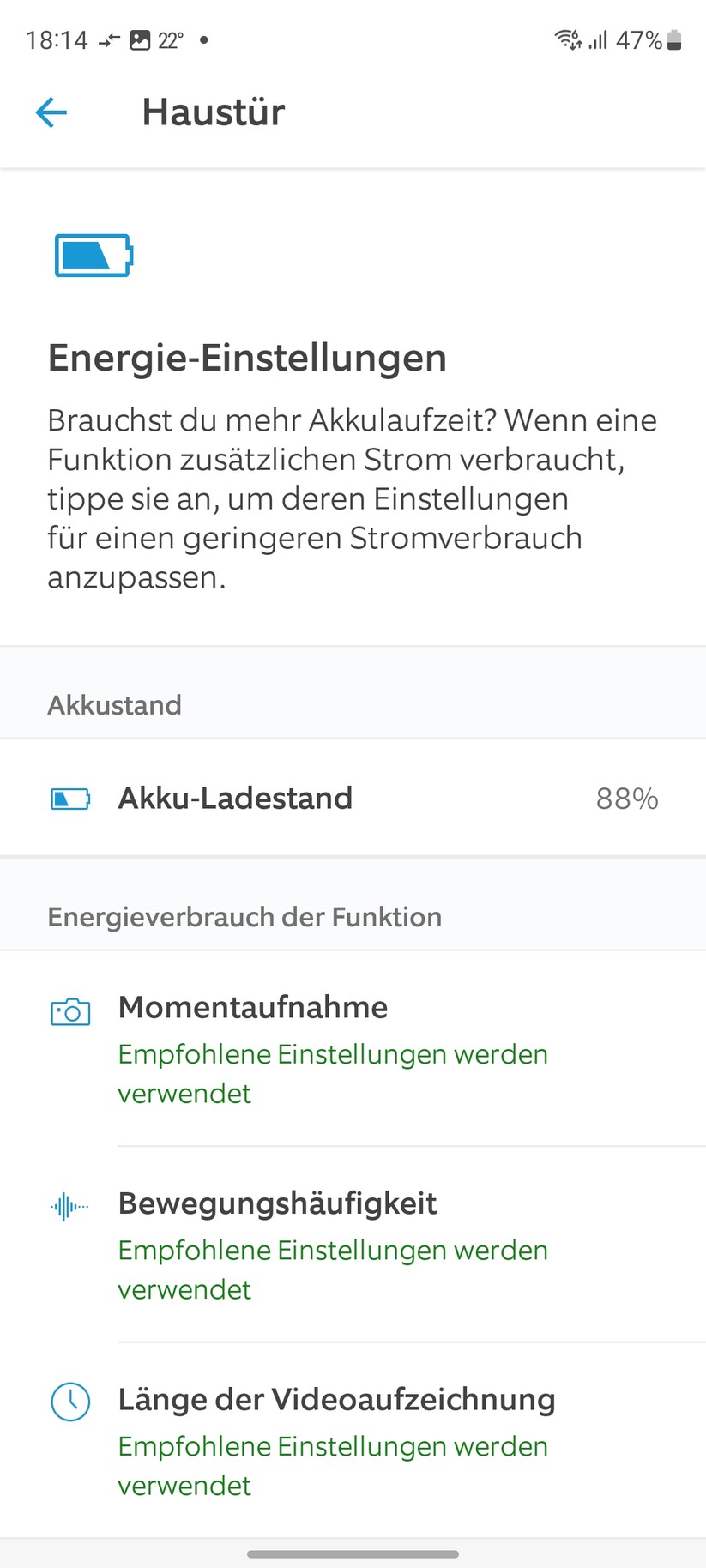This screenshot has height=1568, width=706.
Task: Tap the small battery icon beside Akku-Ladestand
Action: (x=71, y=799)
